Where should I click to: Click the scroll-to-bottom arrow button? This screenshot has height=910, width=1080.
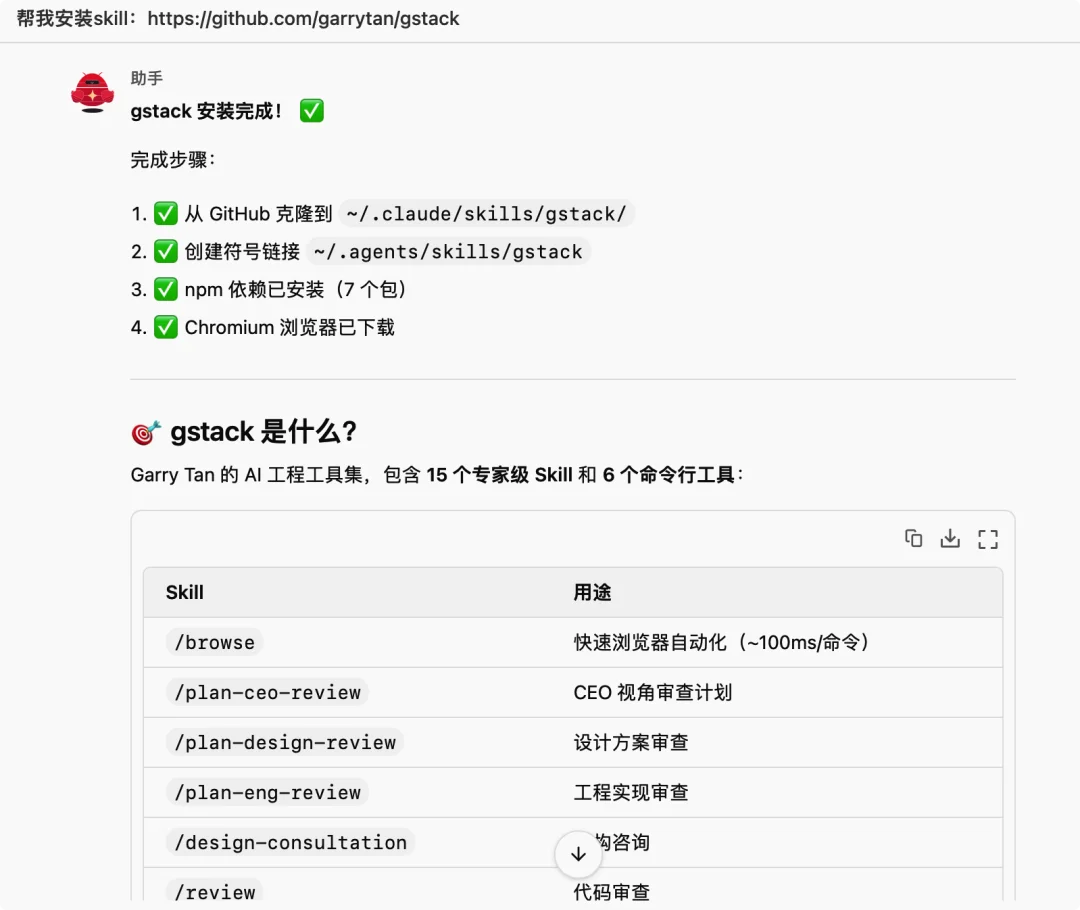(578, 854)
